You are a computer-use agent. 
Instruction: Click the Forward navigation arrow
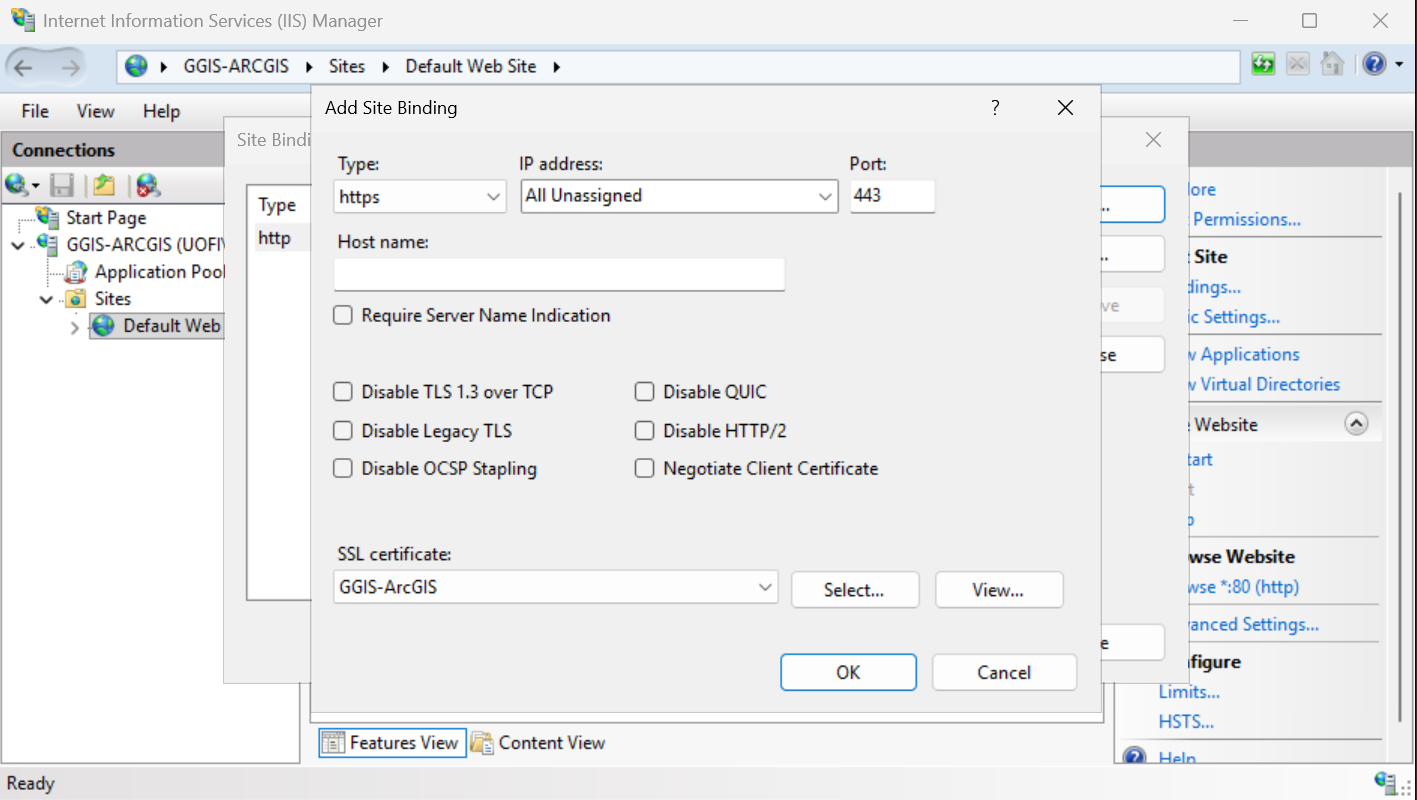[70, 67]
